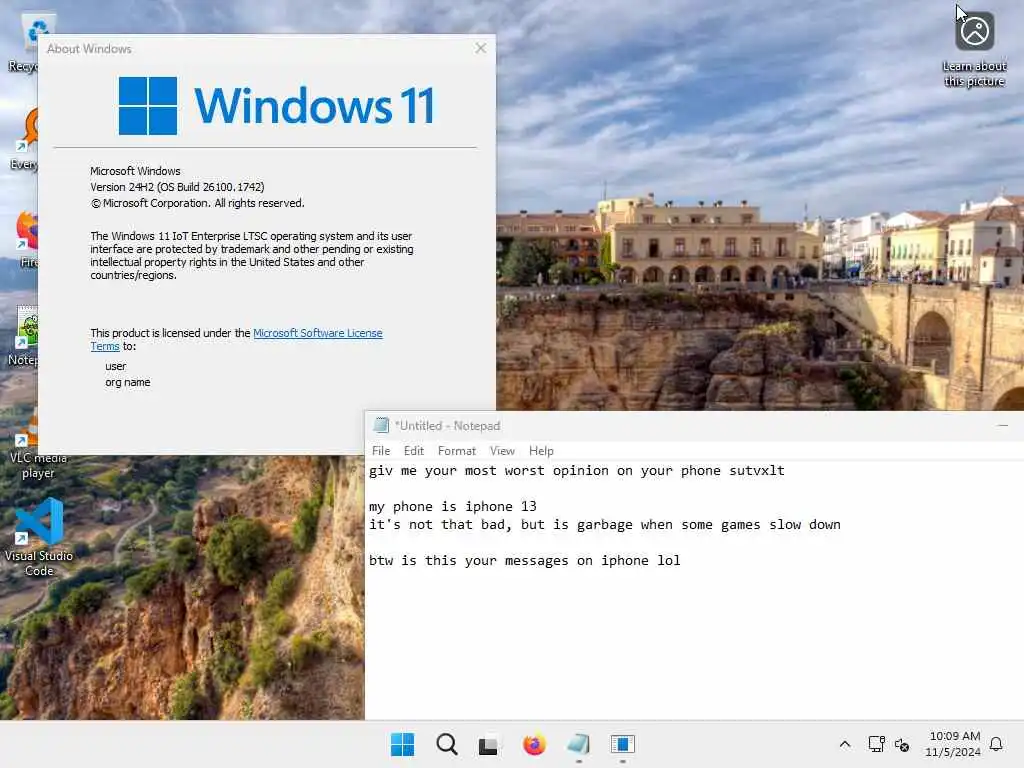Viewport: 1024px width, 768px height.
Task: Open the Windows Start menu
Action: 402,744
